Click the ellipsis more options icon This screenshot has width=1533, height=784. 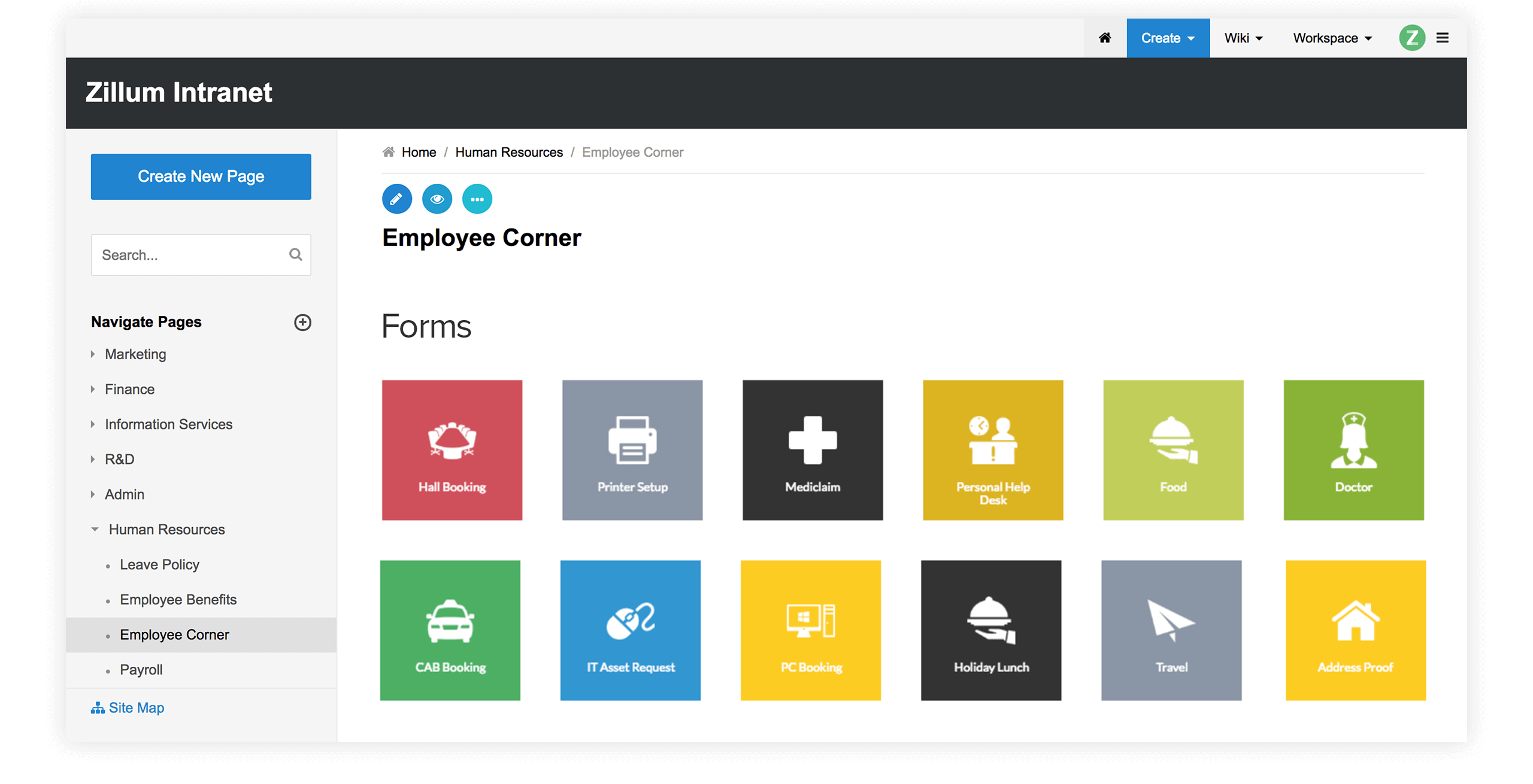[x=478, y=198]
